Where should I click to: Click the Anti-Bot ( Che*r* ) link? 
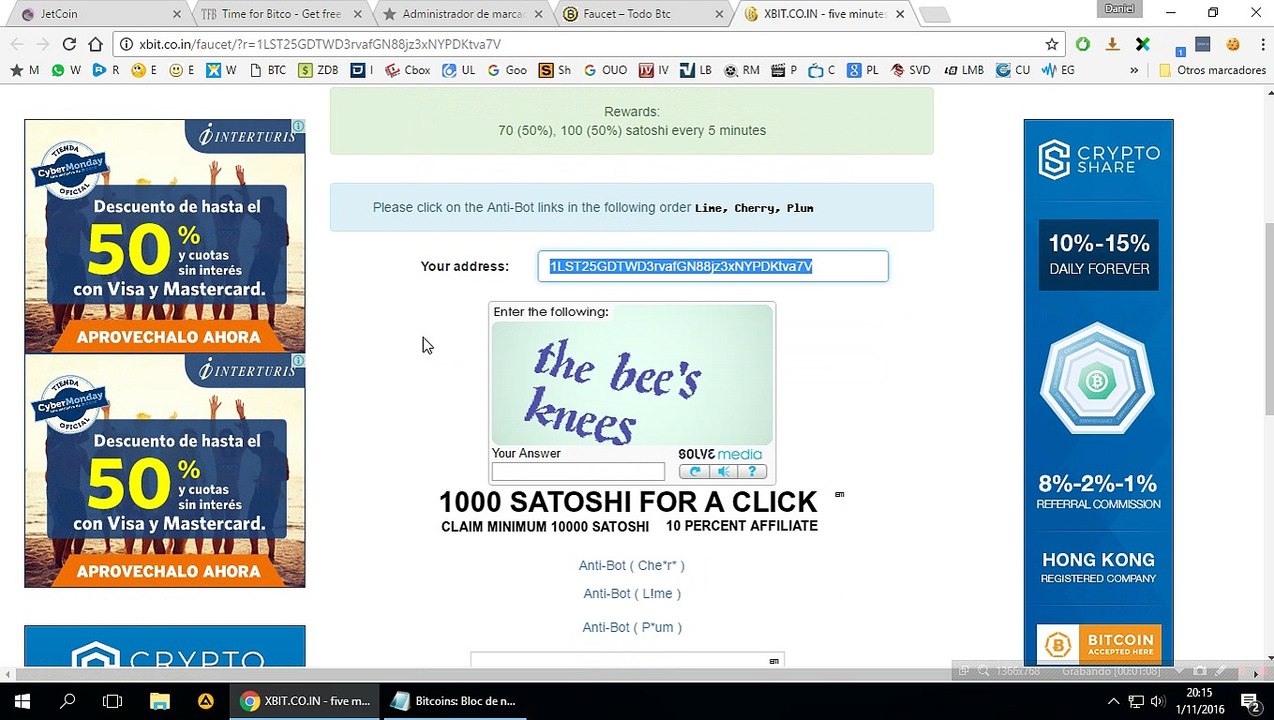click(x=631, y=565)
